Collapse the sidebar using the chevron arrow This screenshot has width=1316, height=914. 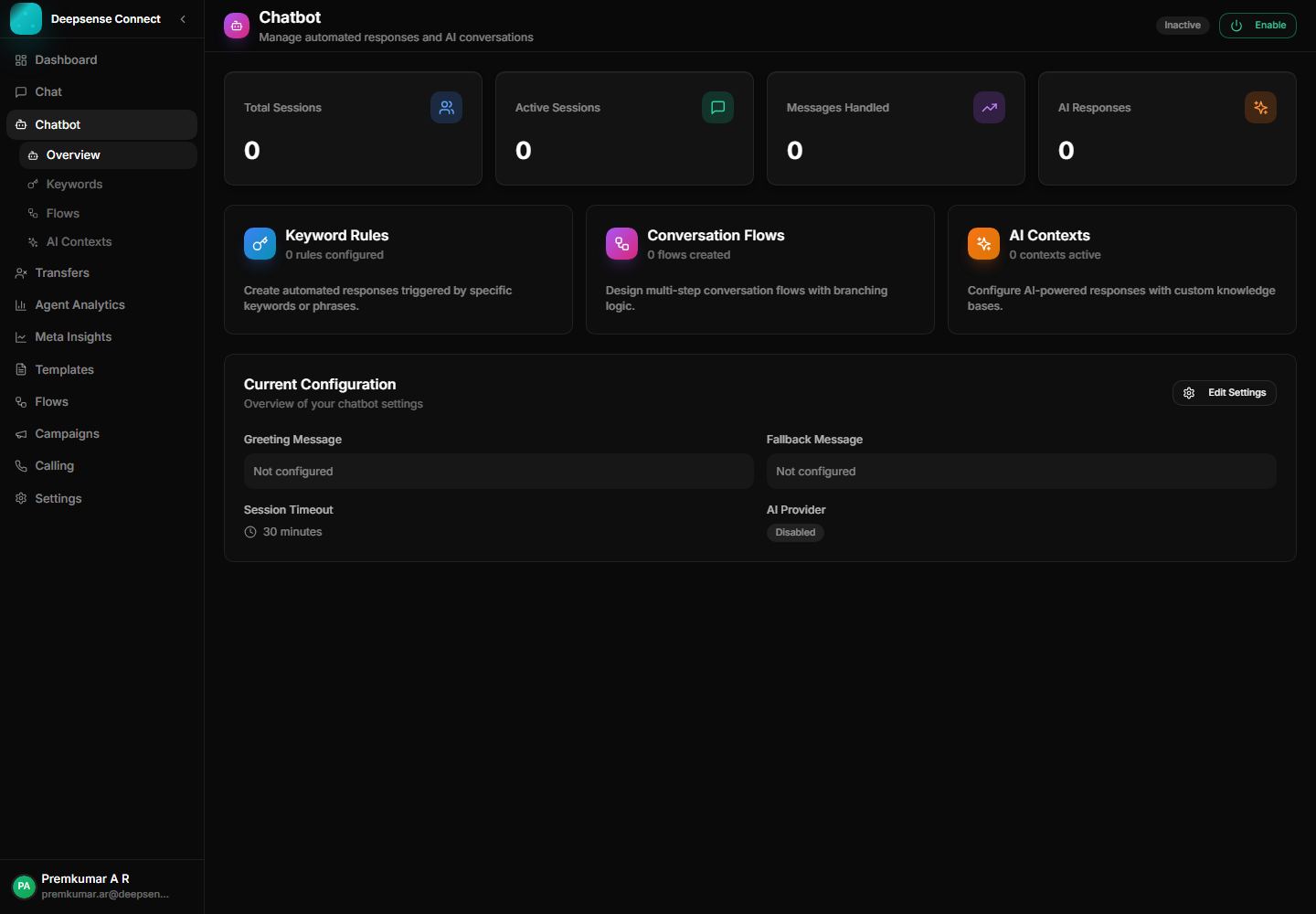pyautogui.click(x=183, y=19)
